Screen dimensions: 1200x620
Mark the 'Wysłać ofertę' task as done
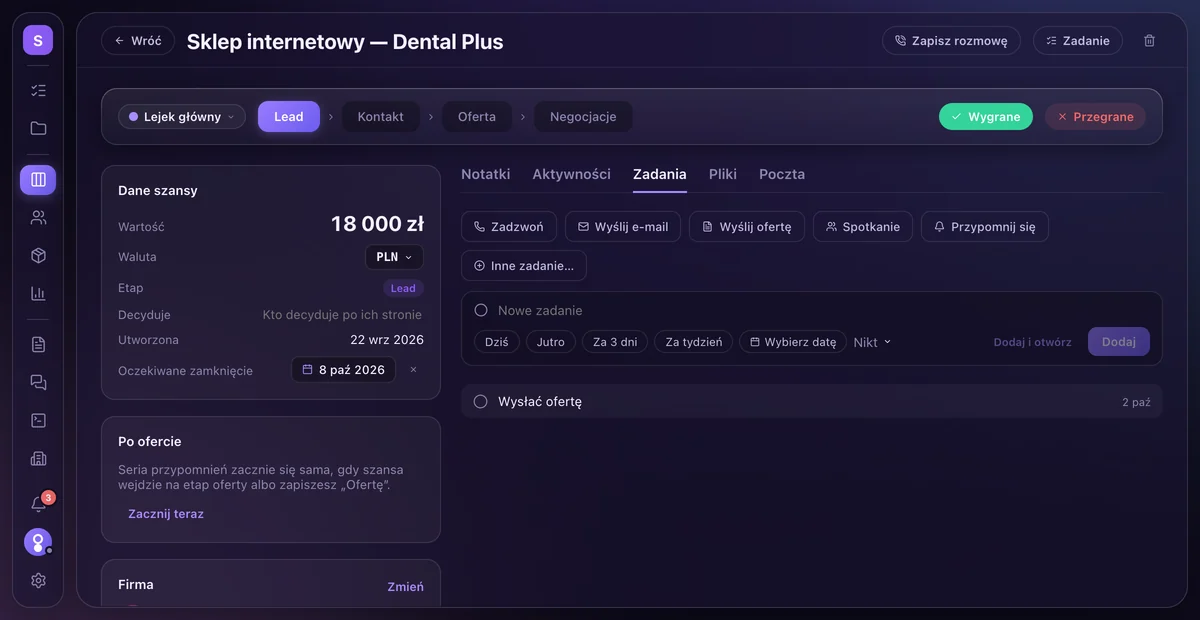click(480, 401)
